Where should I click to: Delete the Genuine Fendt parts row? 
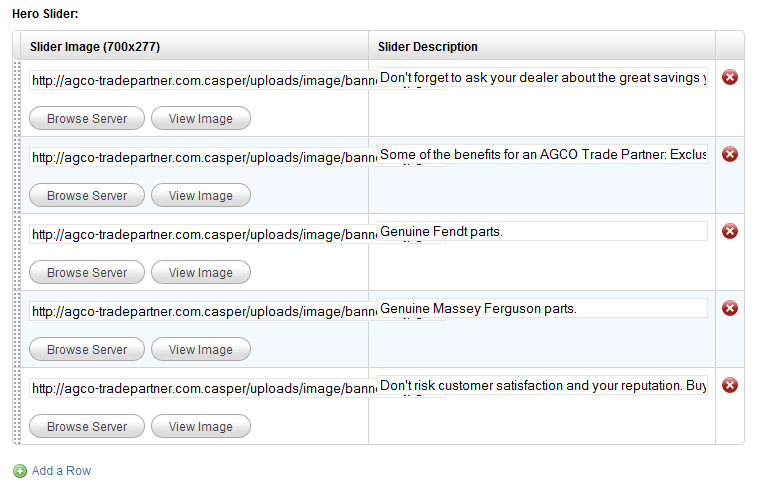(x=729, y=231)
